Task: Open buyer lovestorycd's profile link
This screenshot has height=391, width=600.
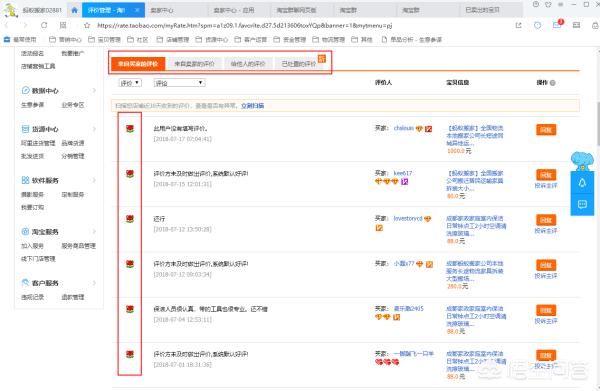Action: click(x=408, y=218)
